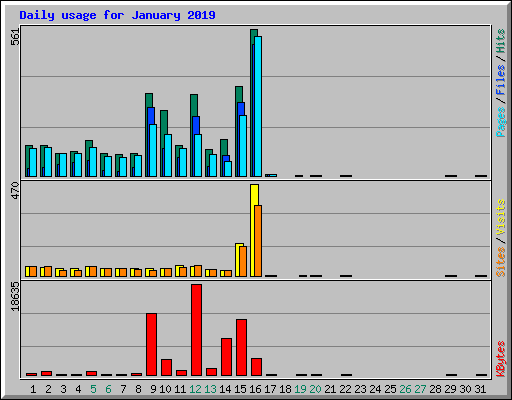Click day 9 on the x-axis
The height and width of the screenshot is (400, 512).
(153, 389)
